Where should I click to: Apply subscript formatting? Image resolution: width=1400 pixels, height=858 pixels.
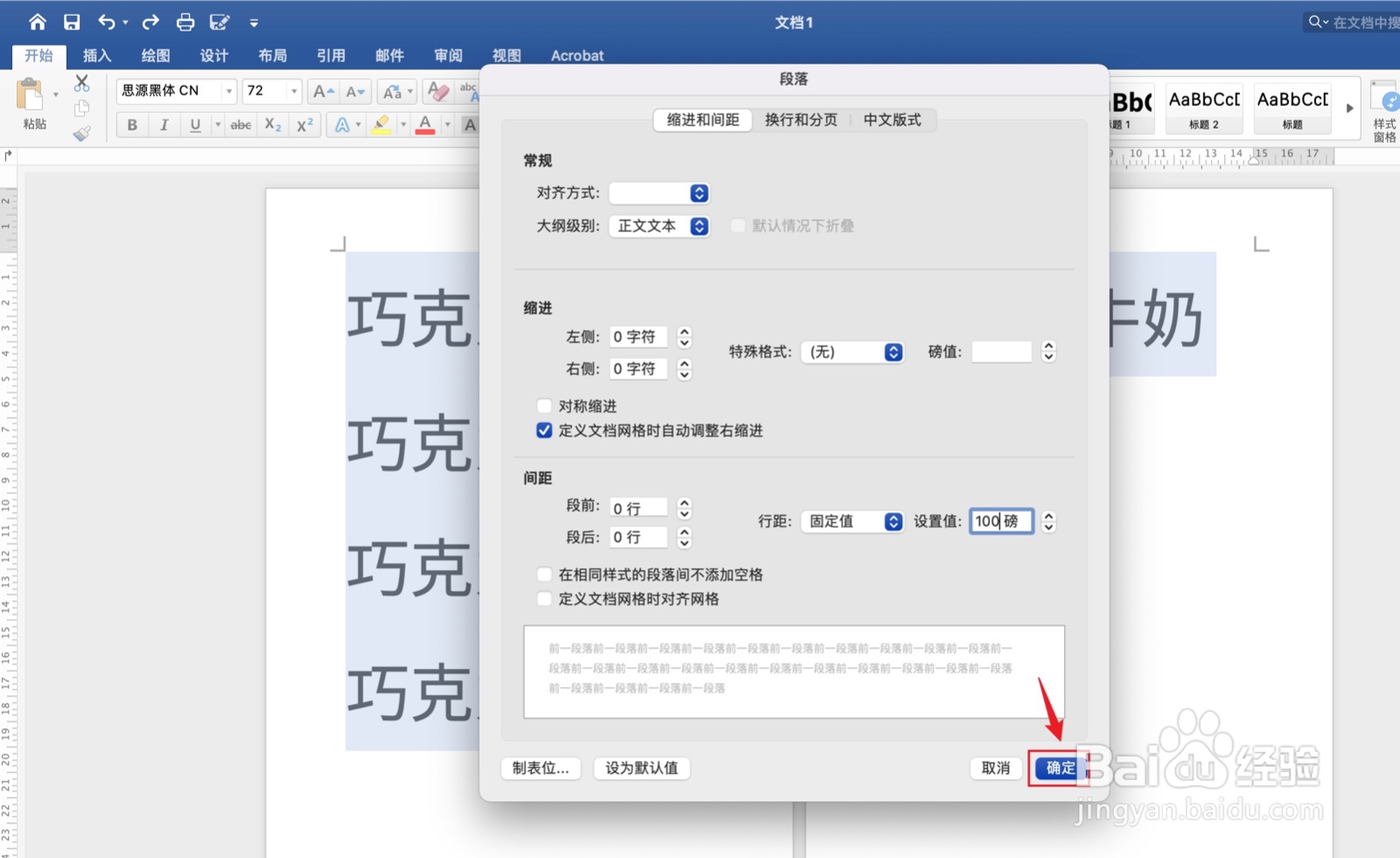coord(271,124)
